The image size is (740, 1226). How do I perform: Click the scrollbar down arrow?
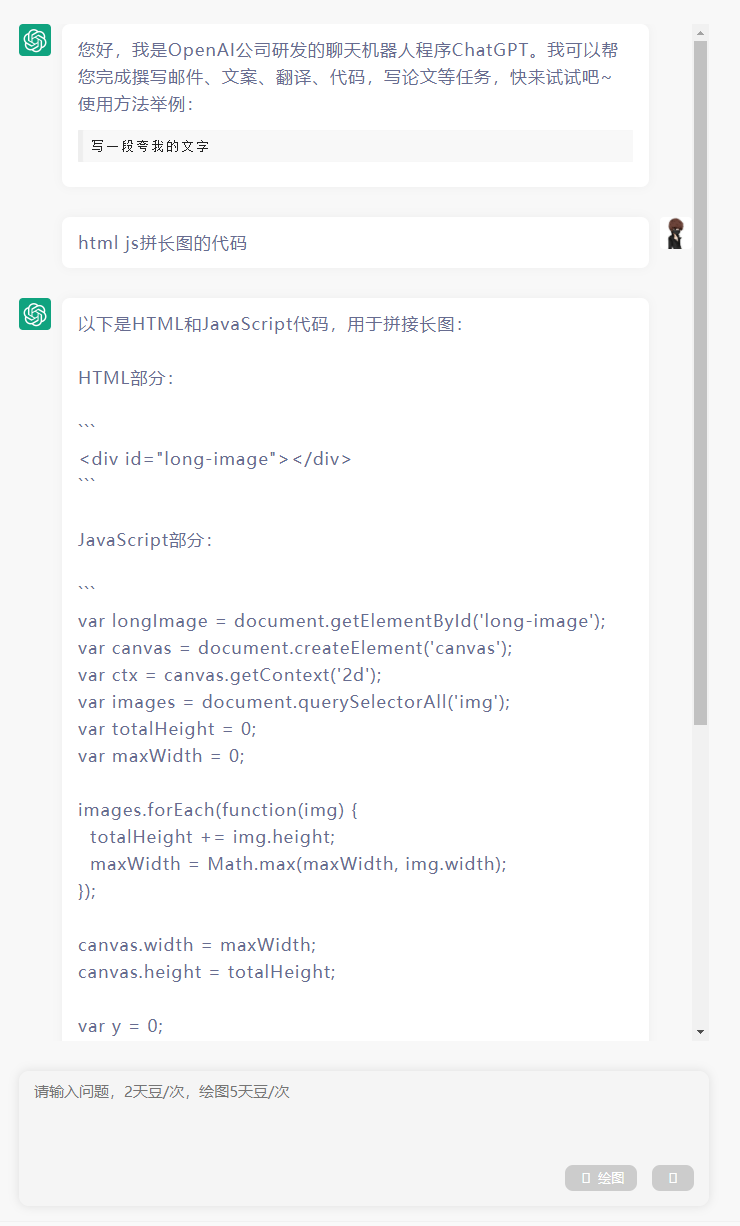[700, 1031]
